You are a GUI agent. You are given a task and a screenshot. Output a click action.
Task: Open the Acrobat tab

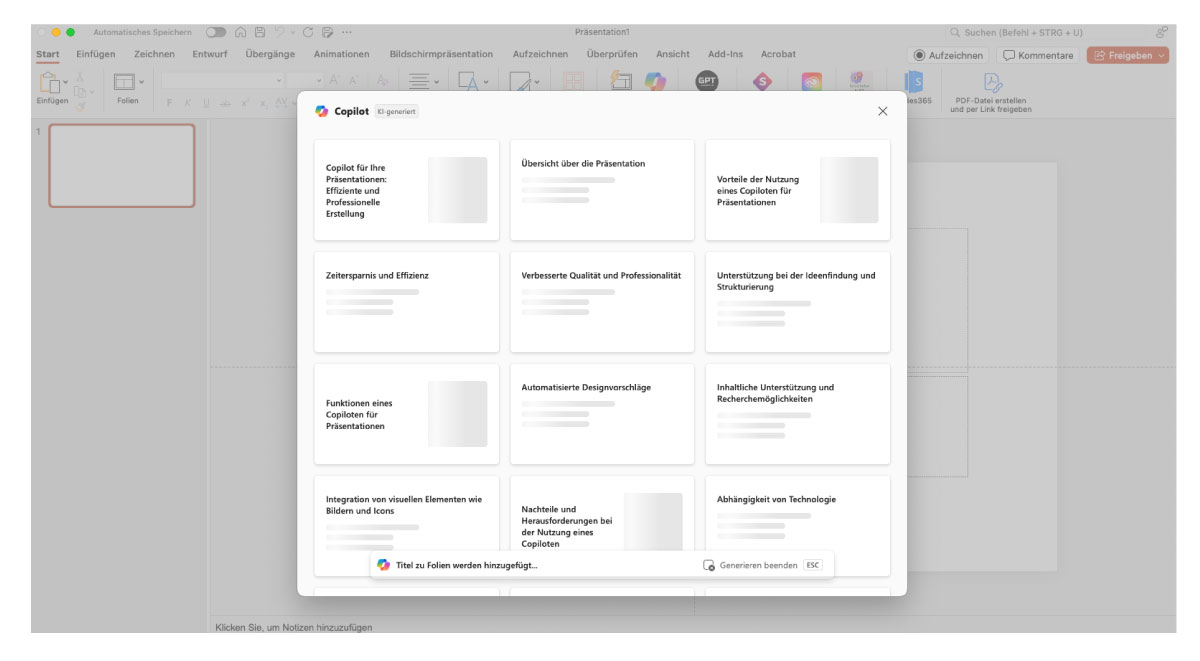click(778, 54)
